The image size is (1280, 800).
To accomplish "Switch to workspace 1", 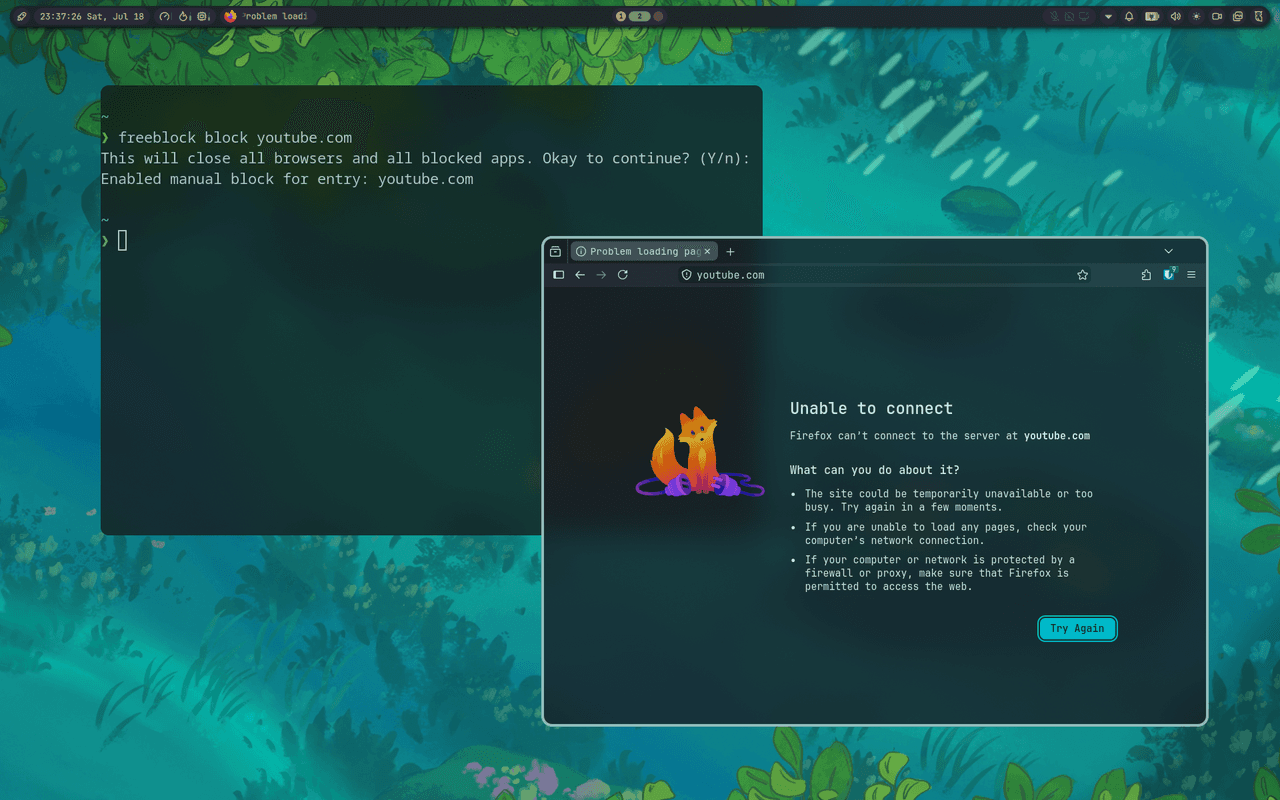I will click(x=621, y=17).
